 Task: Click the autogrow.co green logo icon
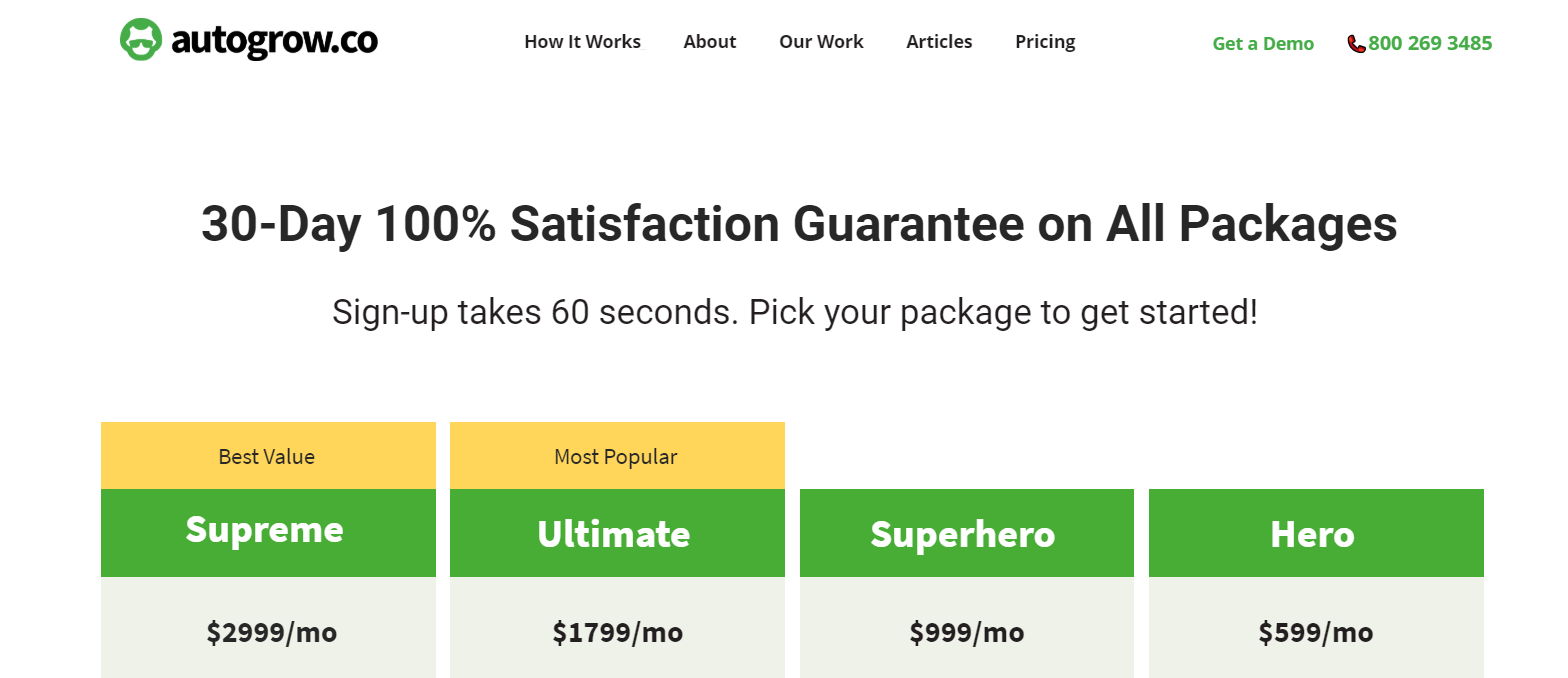(x=141, y=39)
